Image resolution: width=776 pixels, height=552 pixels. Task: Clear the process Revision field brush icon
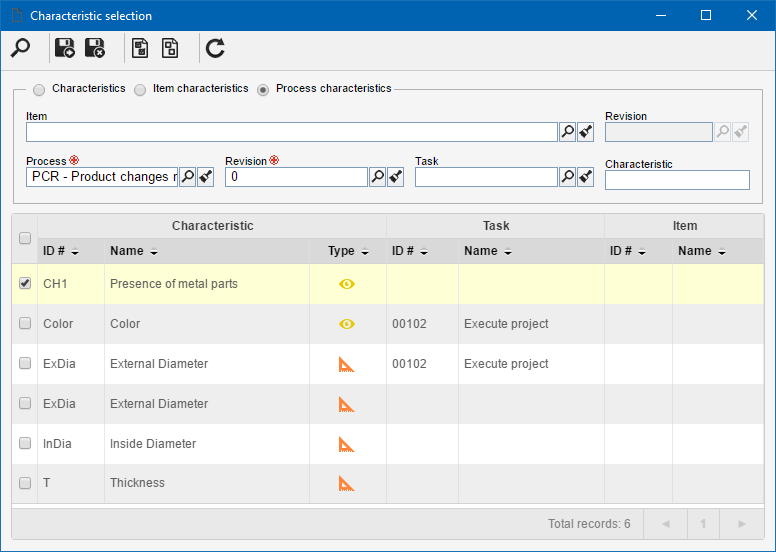click(396, 177)
